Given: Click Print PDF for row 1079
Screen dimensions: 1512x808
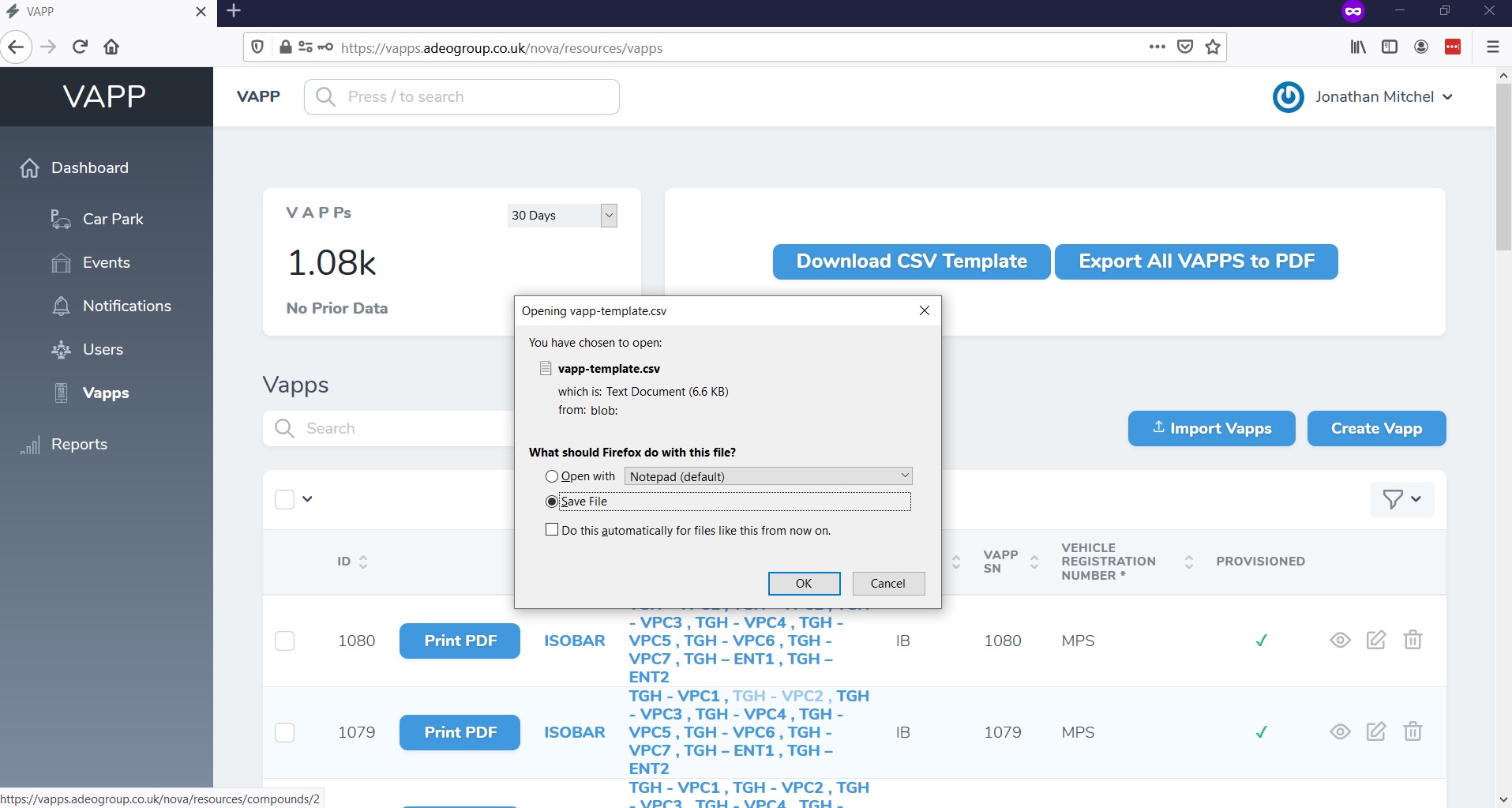Looking at the screenshot, I should coord(460,732).
